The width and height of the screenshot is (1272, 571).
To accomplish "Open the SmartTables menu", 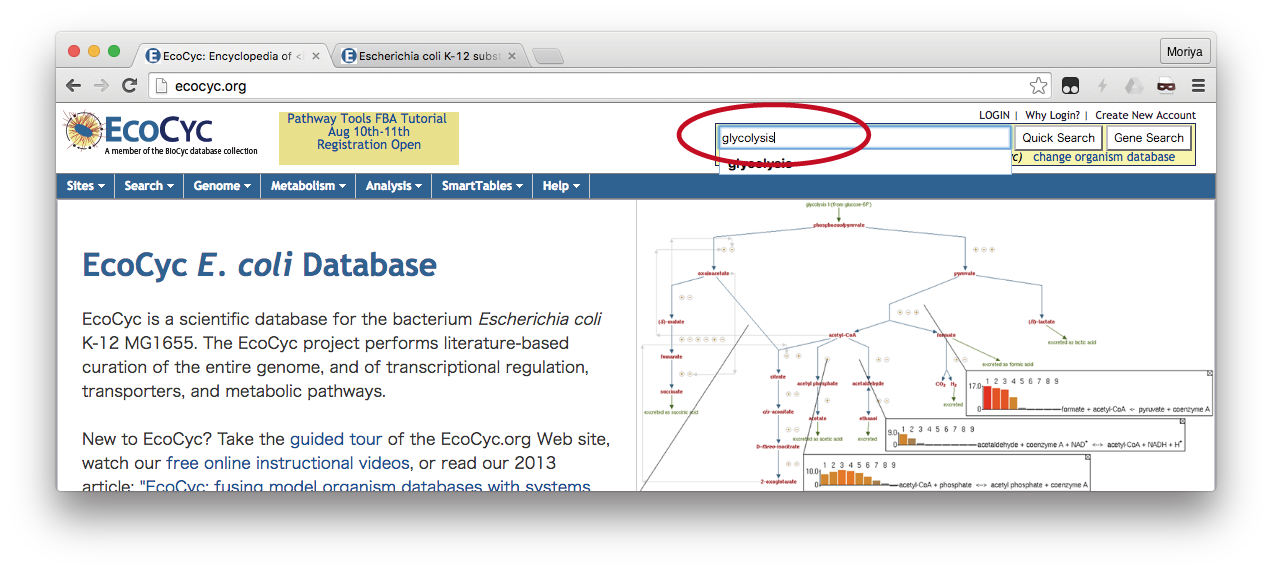I will [482, 186].
